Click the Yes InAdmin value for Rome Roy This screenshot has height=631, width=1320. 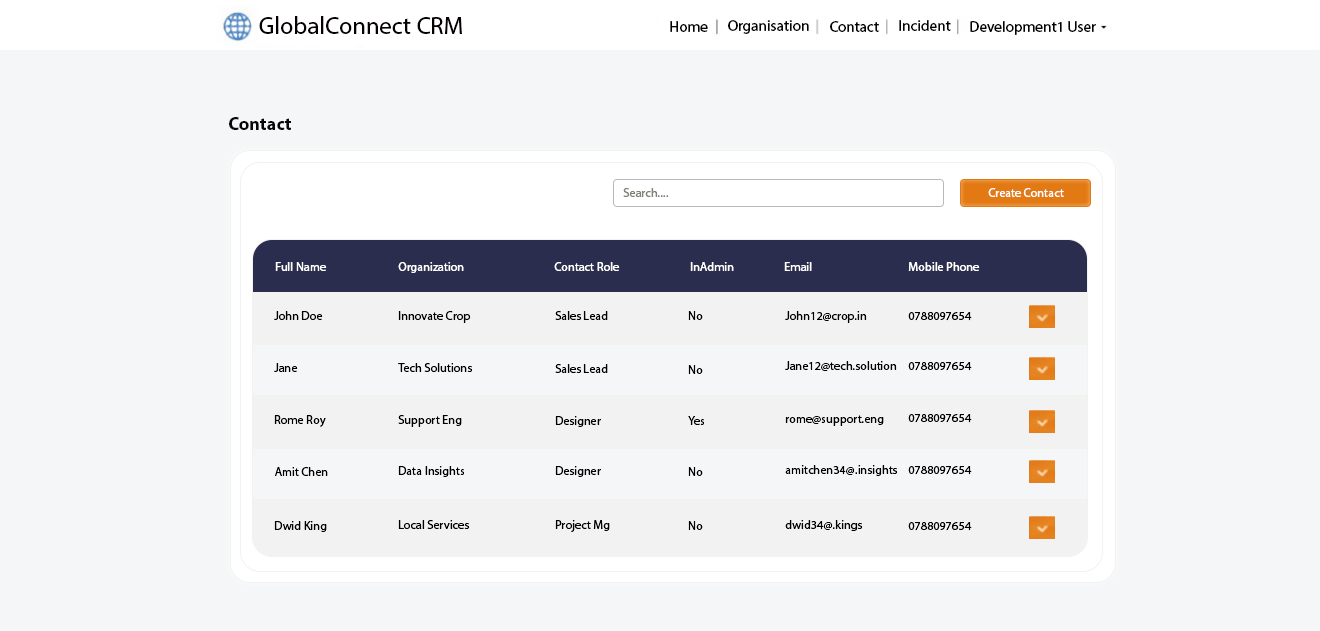point(696,421)
